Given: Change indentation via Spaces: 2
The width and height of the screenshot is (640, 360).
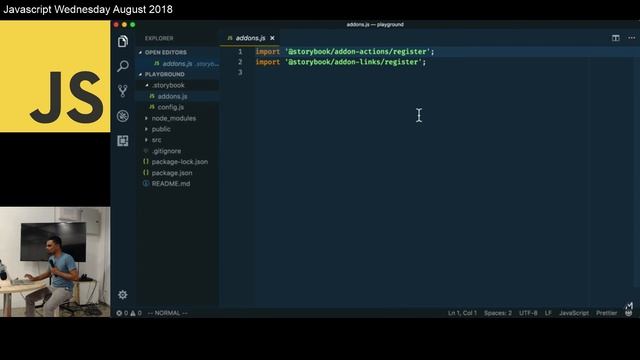Looking at the screenshot, I should click(x=498, y=313).
